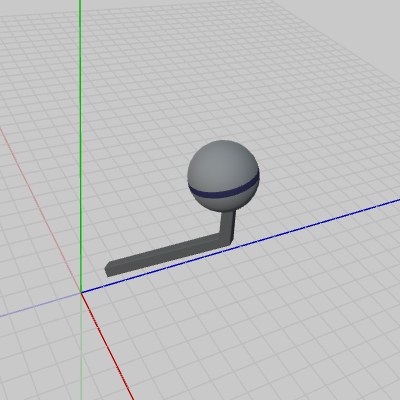
Task: Select the bright red axis line
Action: (x=107, y=347)
